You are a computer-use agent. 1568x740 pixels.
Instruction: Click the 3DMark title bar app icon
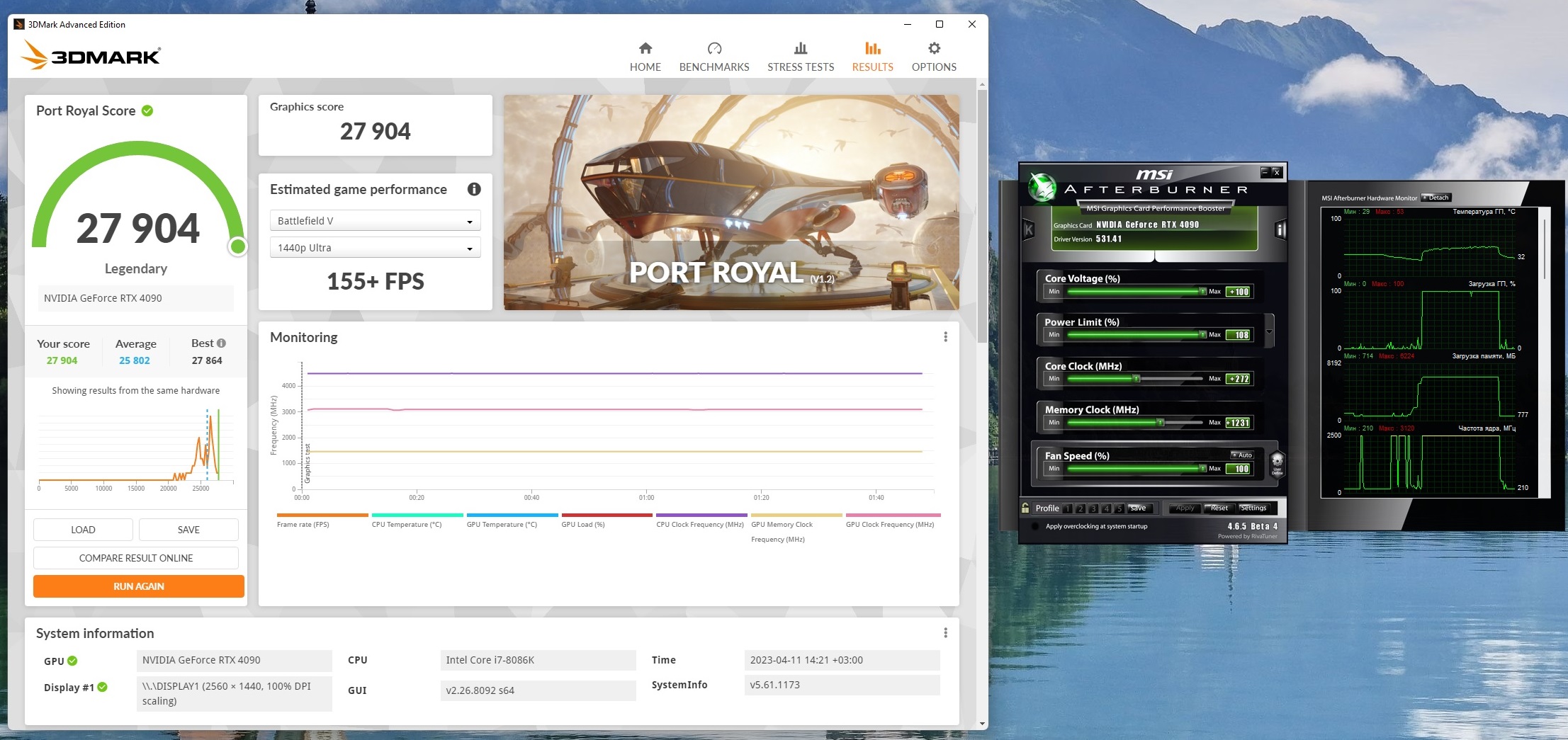19,24
